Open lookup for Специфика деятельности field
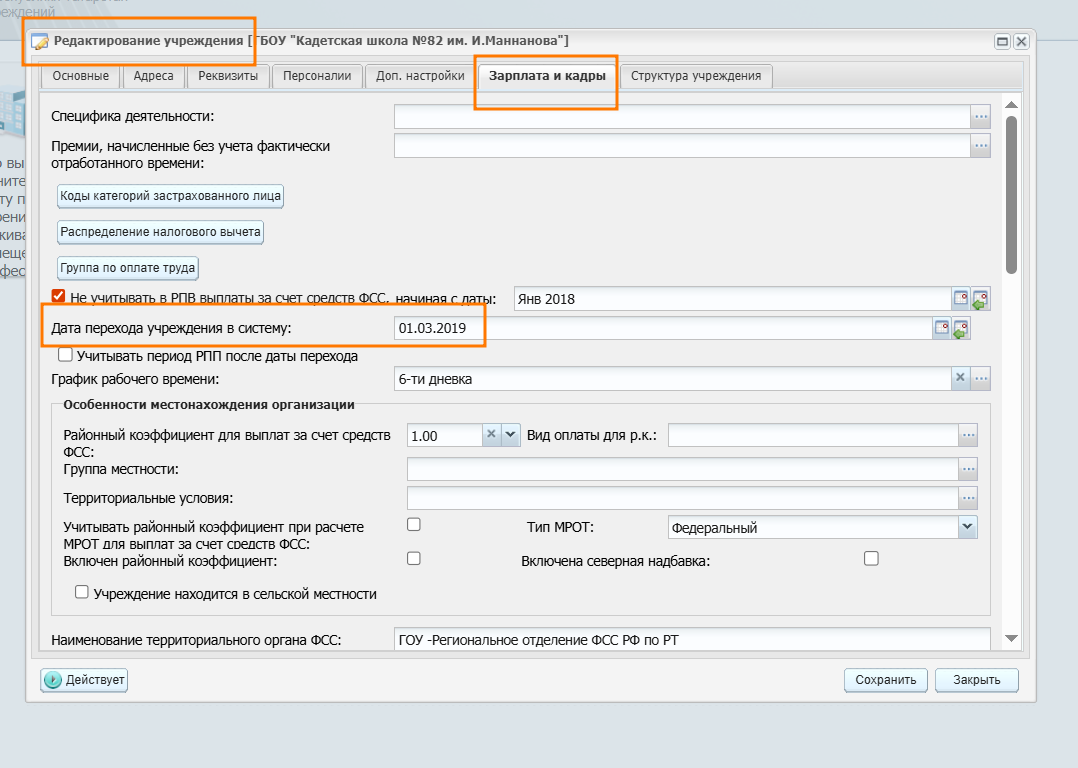 point(981,117)
